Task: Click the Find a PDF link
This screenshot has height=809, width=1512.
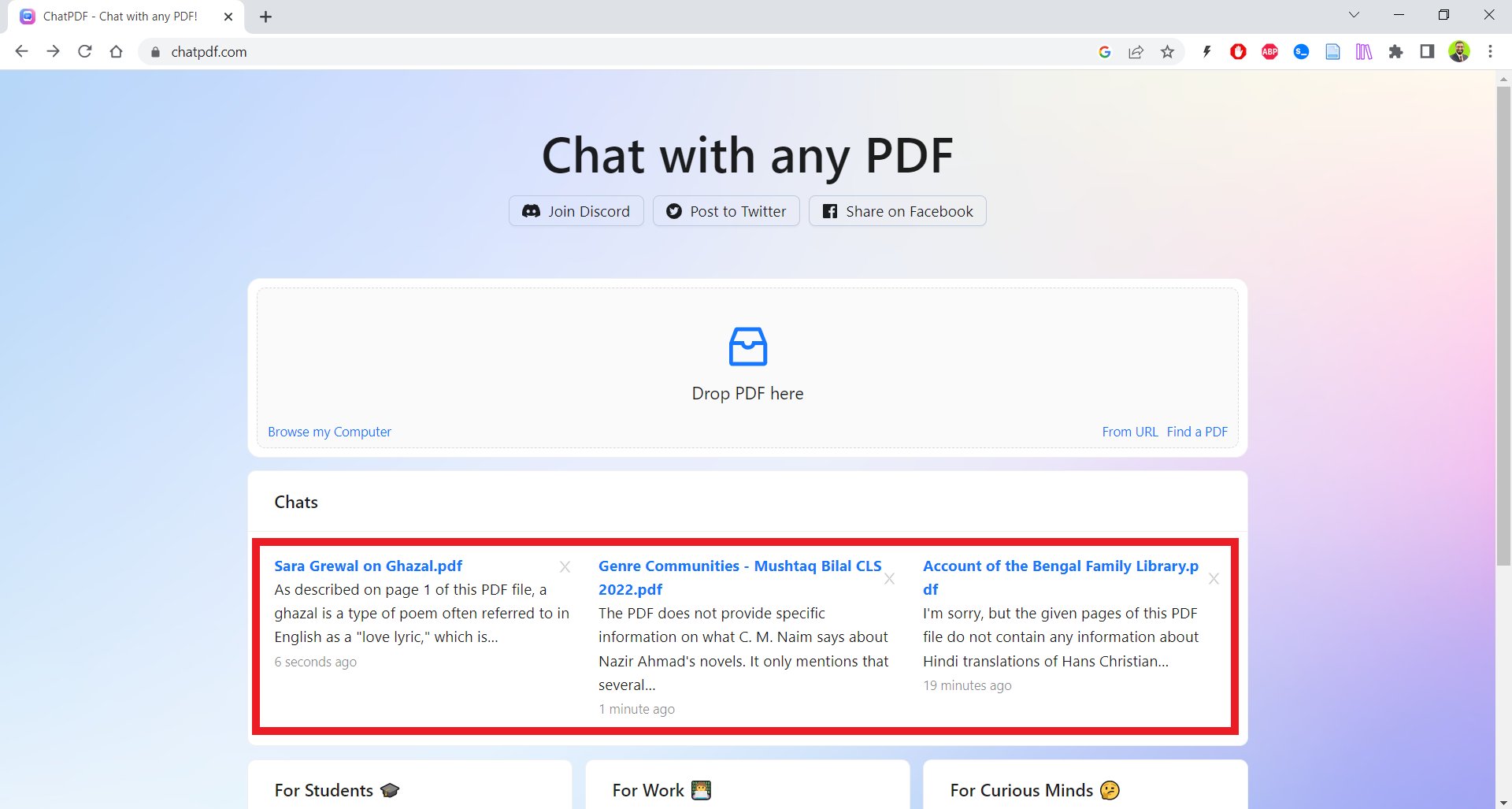Action: point(1197,432)
